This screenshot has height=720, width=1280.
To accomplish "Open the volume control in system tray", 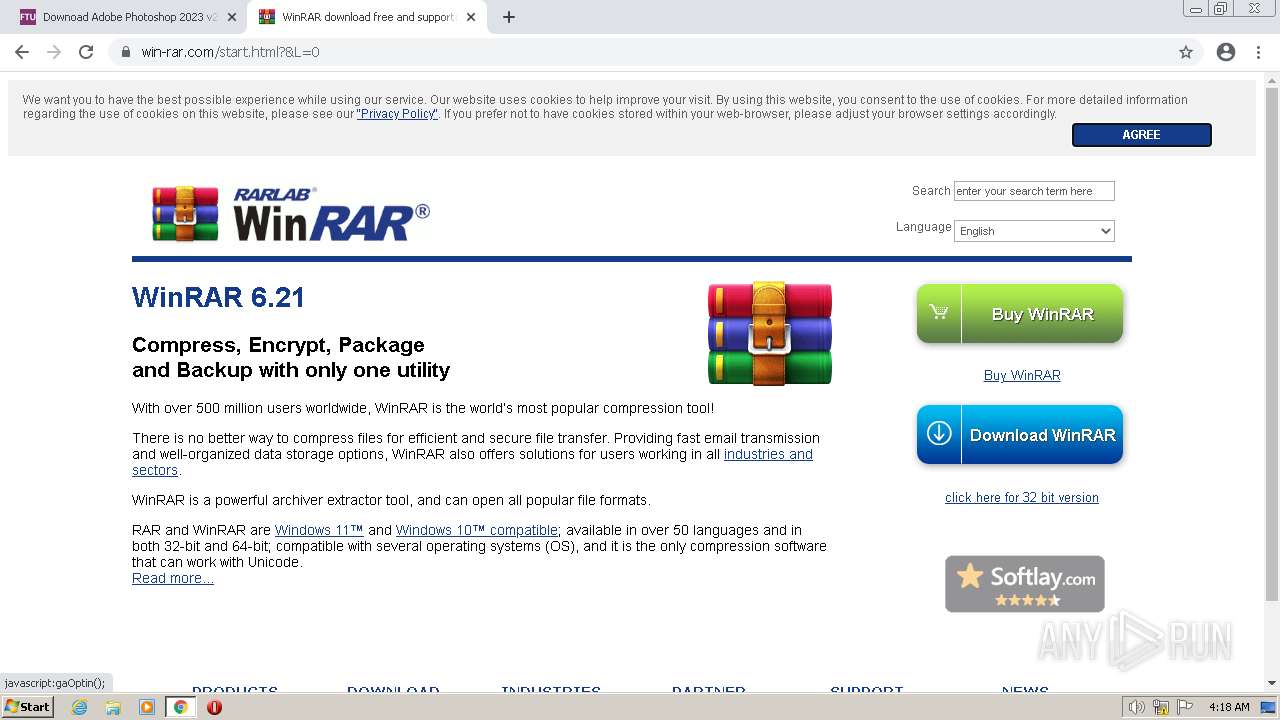I will (1136, 707).
